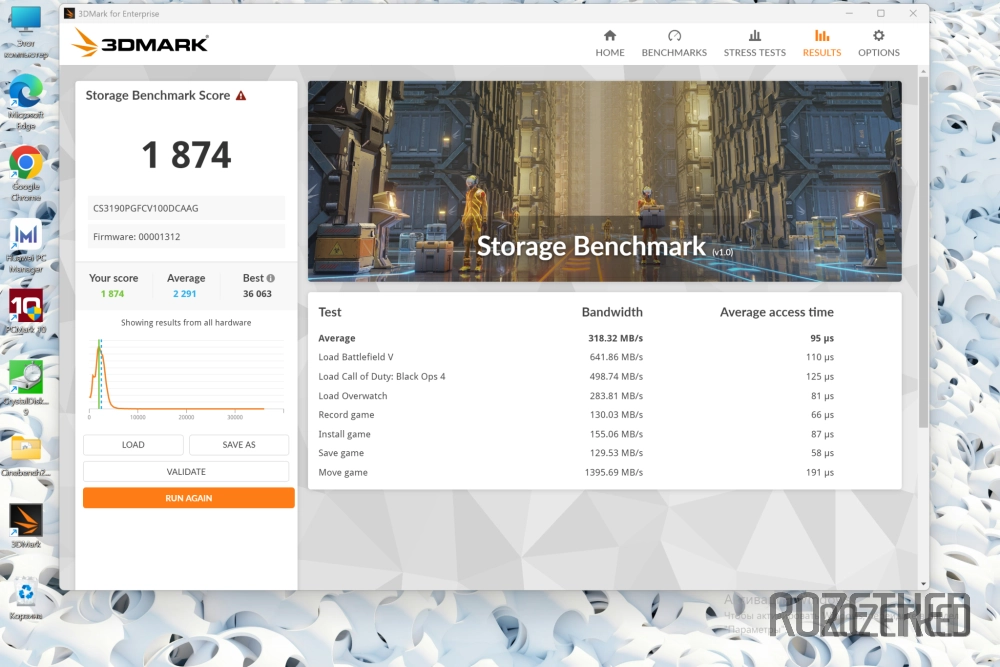Click the red warning triangle beside score title
Image resolution: width=1000 pixels, height=667 pixels.
(x=240, y=96)
